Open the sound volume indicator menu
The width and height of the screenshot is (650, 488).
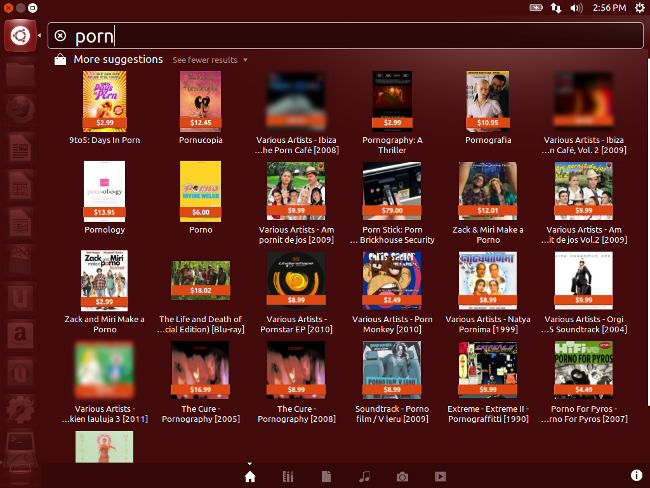click(x=576, y=7)
